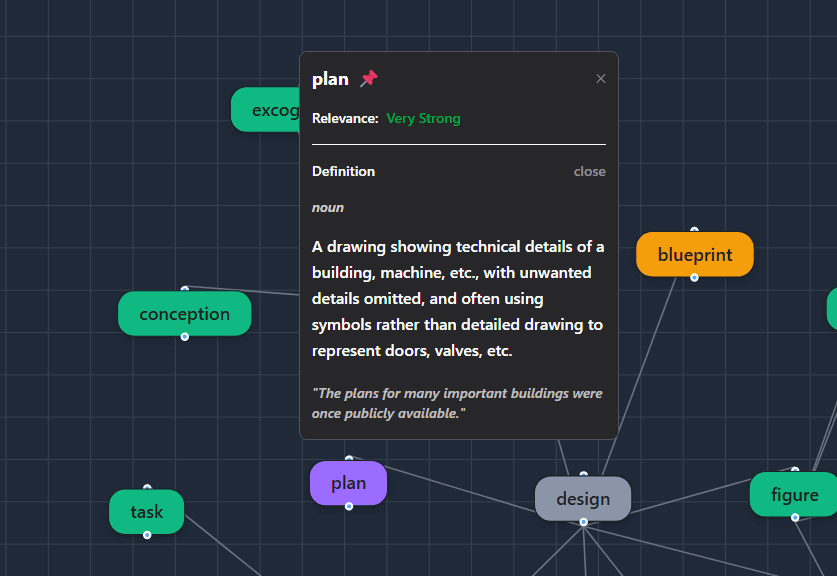Select the green figure node

tap(794, 494)
